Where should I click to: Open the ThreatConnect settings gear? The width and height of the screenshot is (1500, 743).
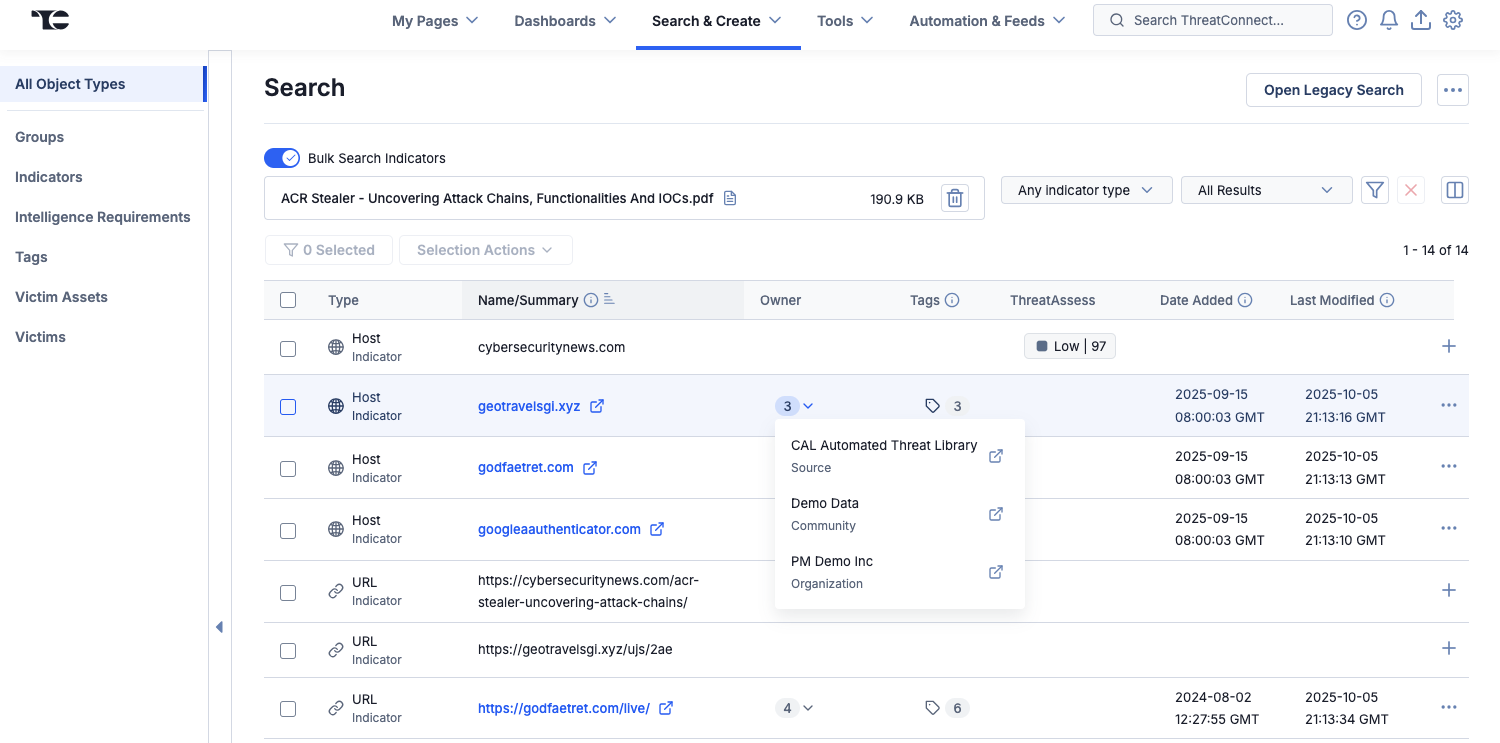point(1453,19)
